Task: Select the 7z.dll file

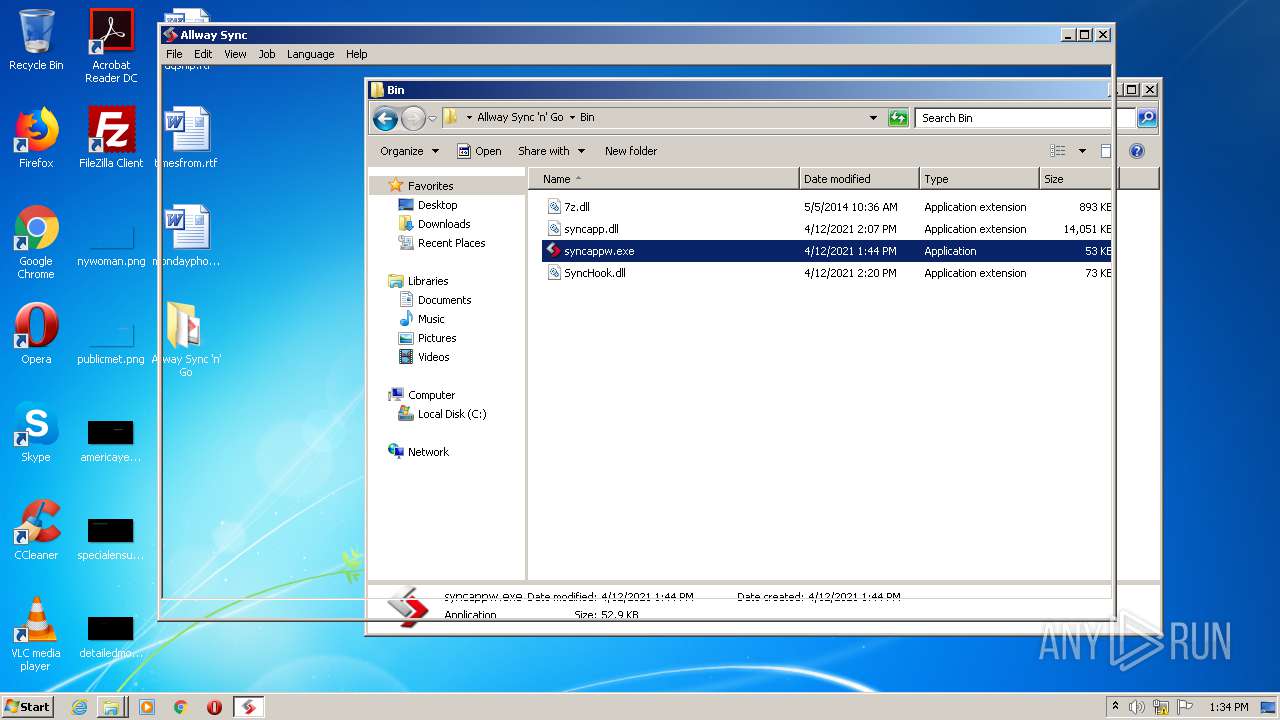Action: 578,207
